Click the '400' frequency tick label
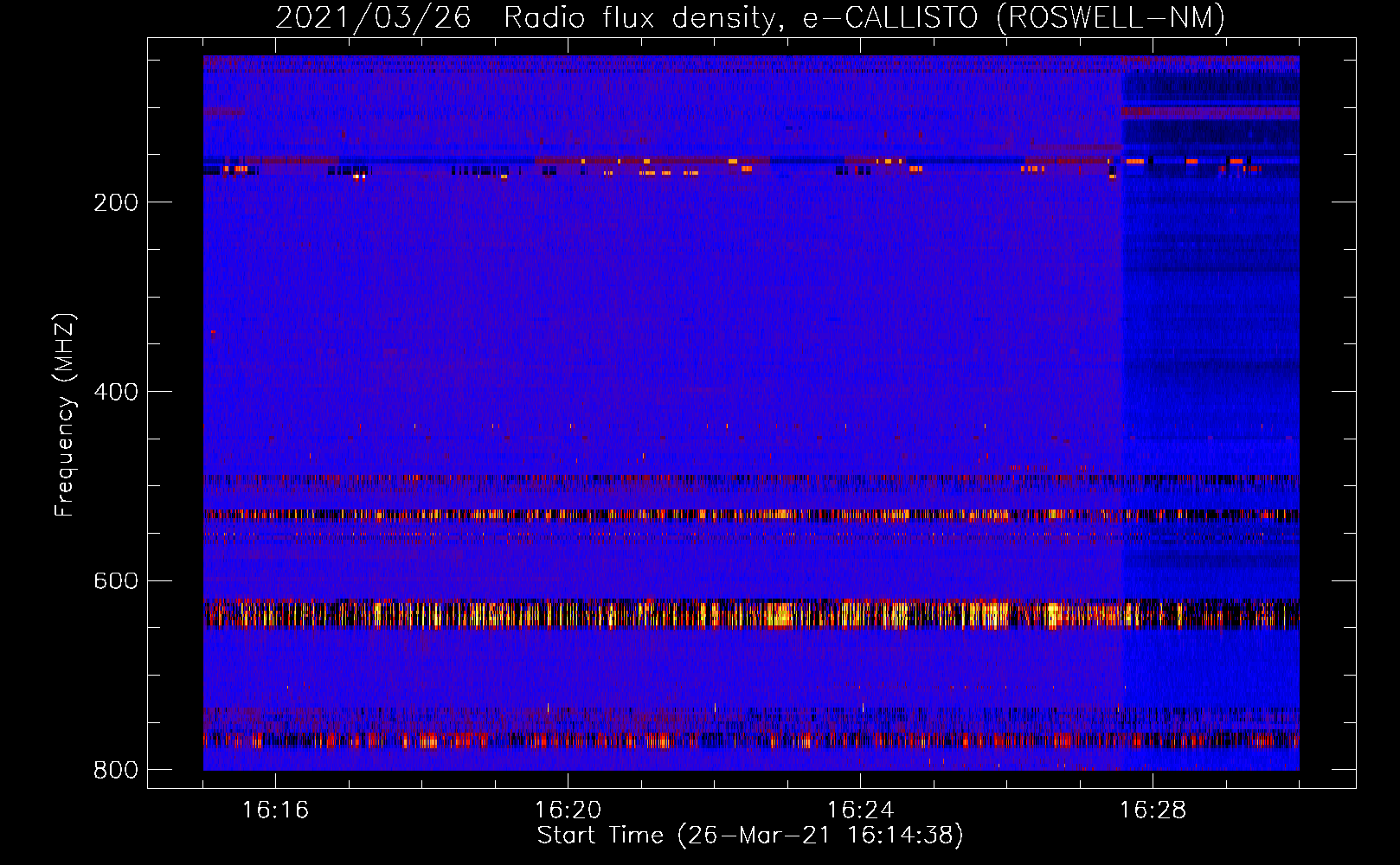The width and height of the screenshot is (1400, 865). click(x=116, y=392)
